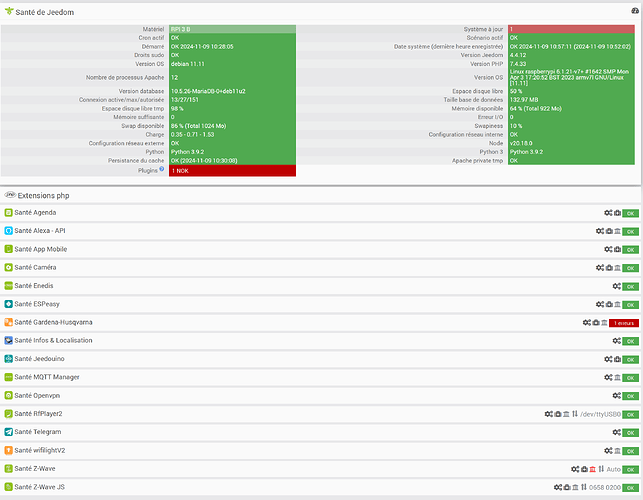The image size is (643, 500).
Task: Click the gears icon in Santé Alexa - API row
Action: pos(600,231)
